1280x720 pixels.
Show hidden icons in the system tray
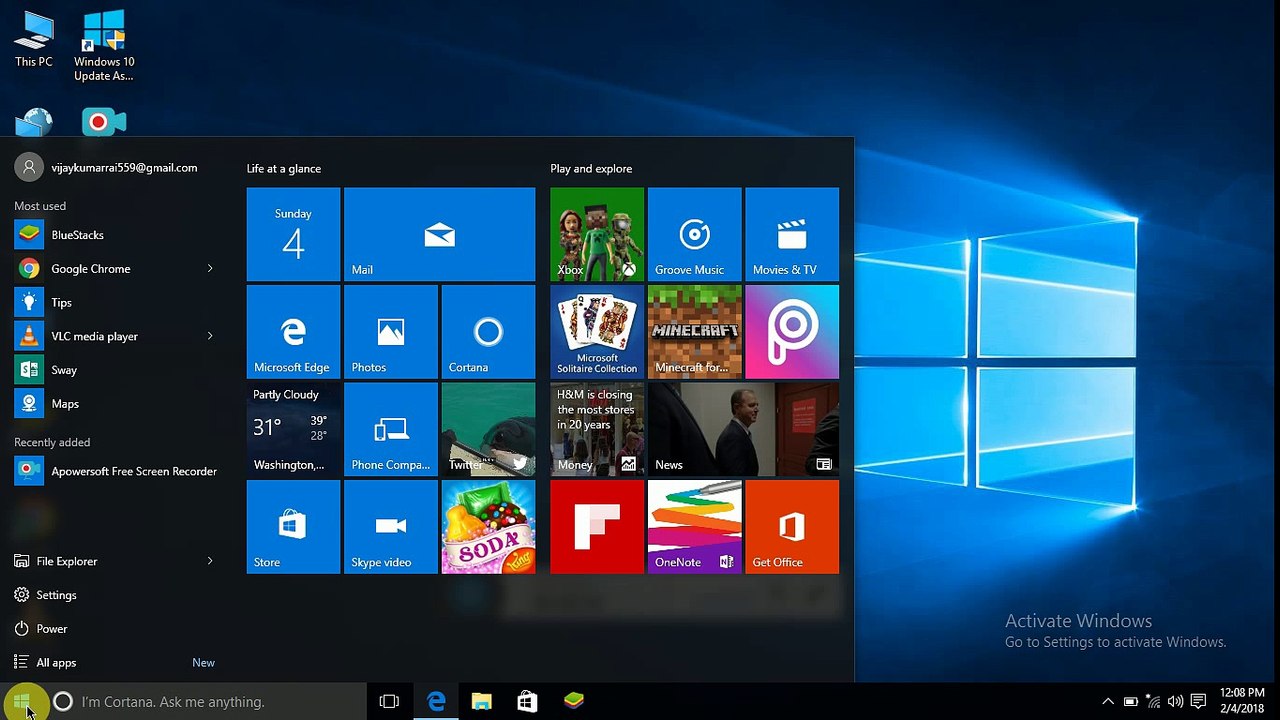(1107, 702)
